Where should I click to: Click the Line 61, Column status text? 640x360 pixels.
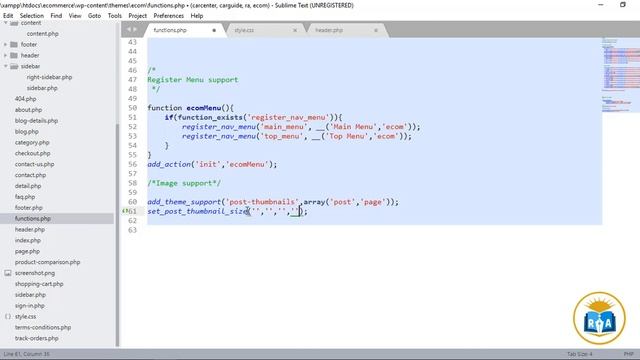pyautogui.click(x=27, y=354)
